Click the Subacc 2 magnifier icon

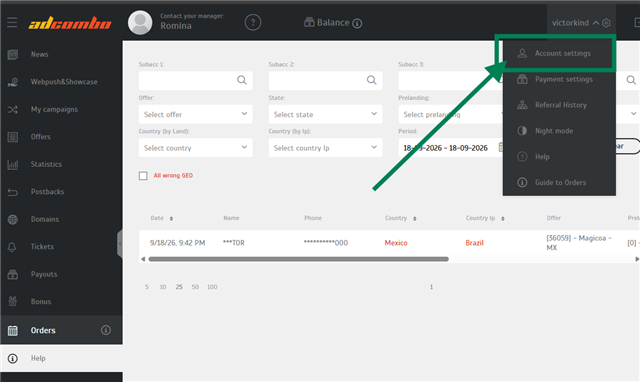[371, 80]
